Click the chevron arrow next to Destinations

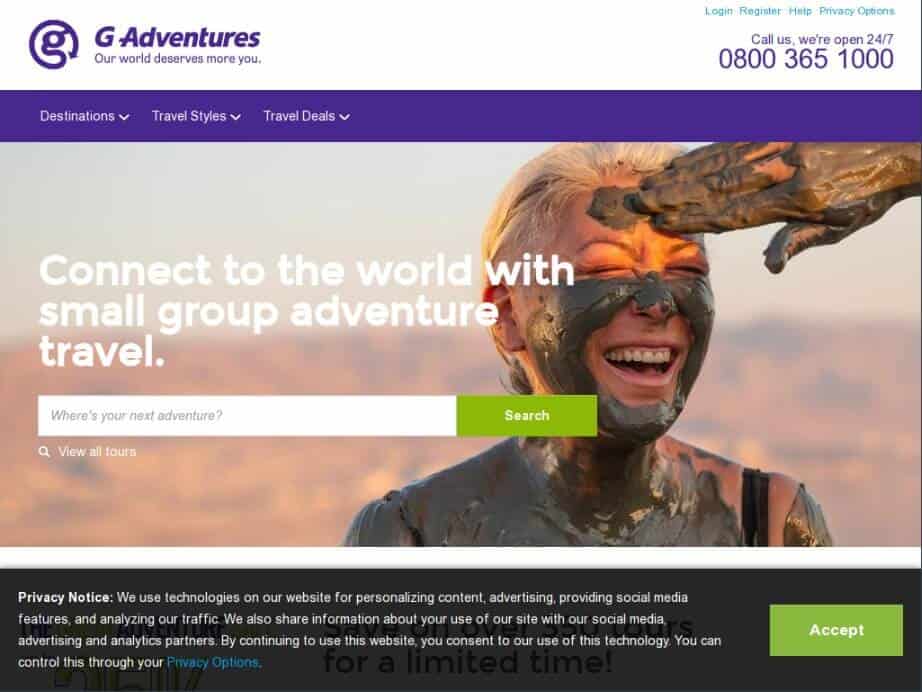click(x=124, y=117)
